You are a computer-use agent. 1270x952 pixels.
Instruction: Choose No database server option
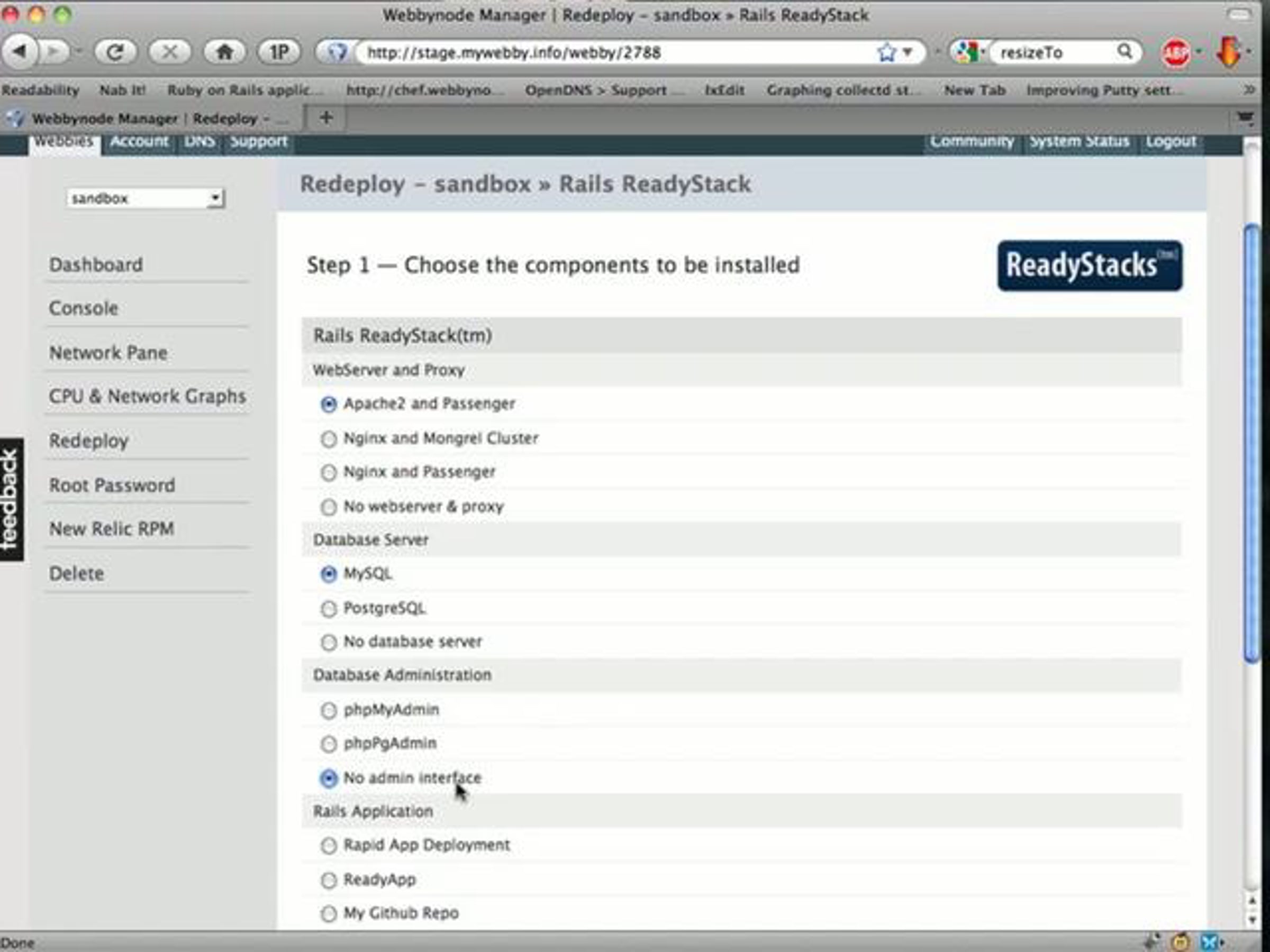pyautogui.click(x=329, y=642)
